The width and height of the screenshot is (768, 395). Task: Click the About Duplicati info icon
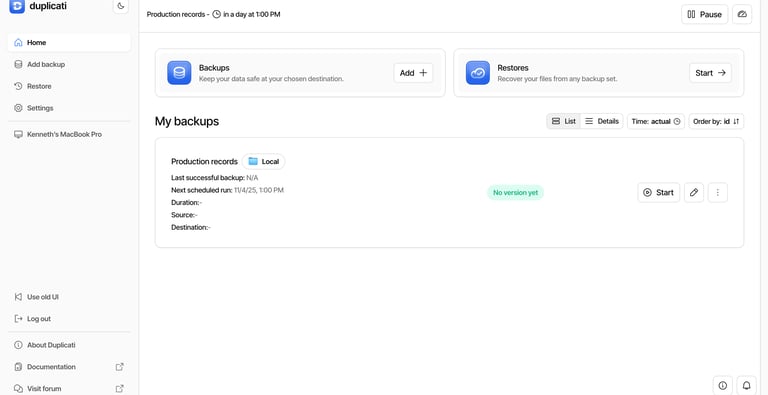point(18,345)
